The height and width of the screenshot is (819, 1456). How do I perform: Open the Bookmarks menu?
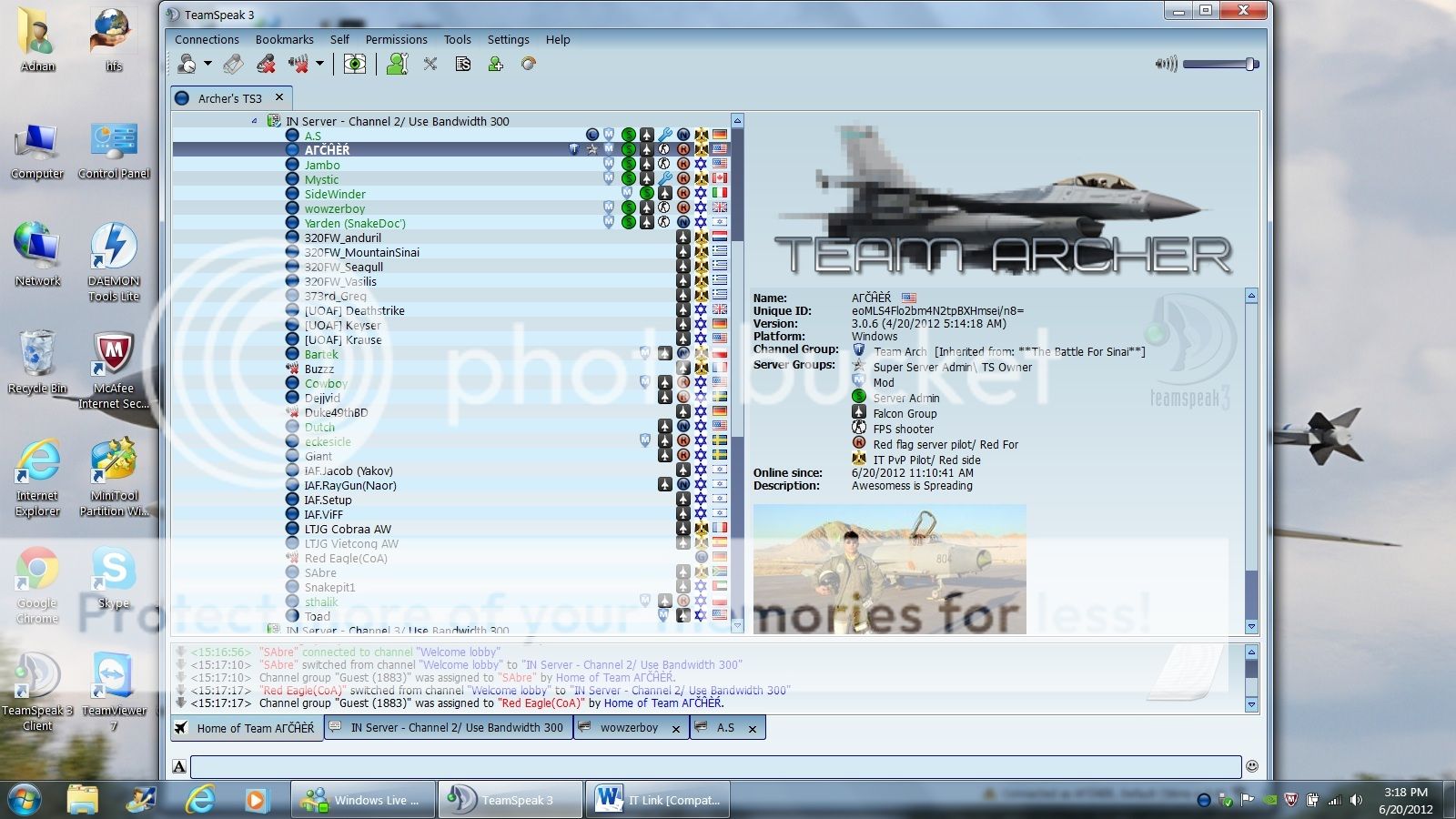coord(284,39)
